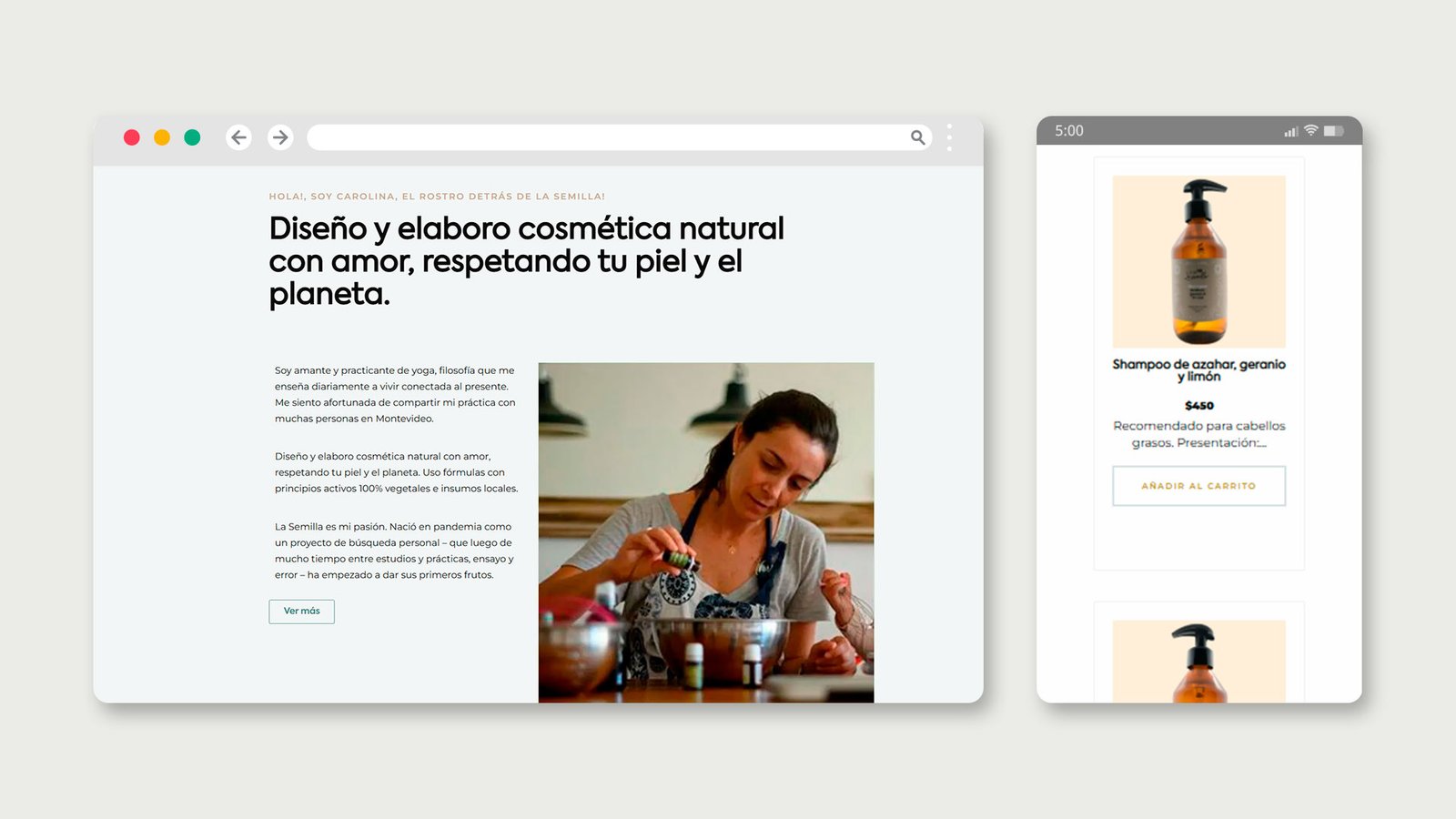Click the browser forward arrow button
Screen dimensions: 1456x819
tap(280, 137)
